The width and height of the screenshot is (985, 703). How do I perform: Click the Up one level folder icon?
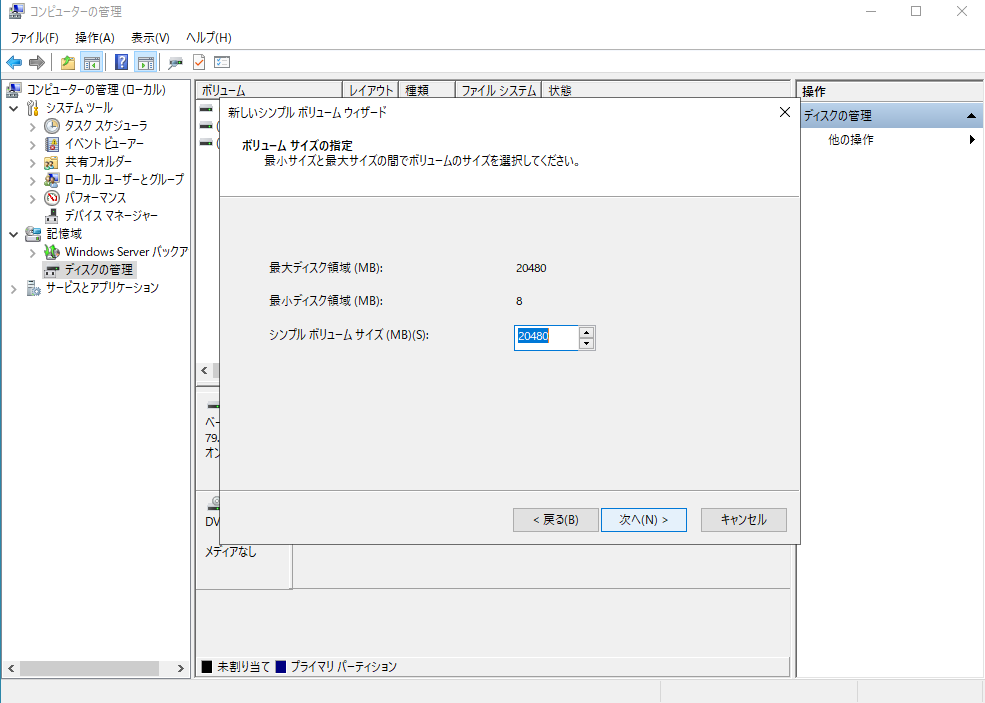68,62
